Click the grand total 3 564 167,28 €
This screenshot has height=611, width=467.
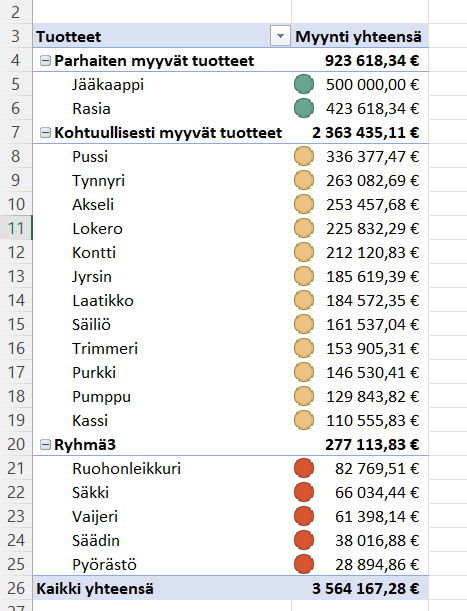point(366,588)
